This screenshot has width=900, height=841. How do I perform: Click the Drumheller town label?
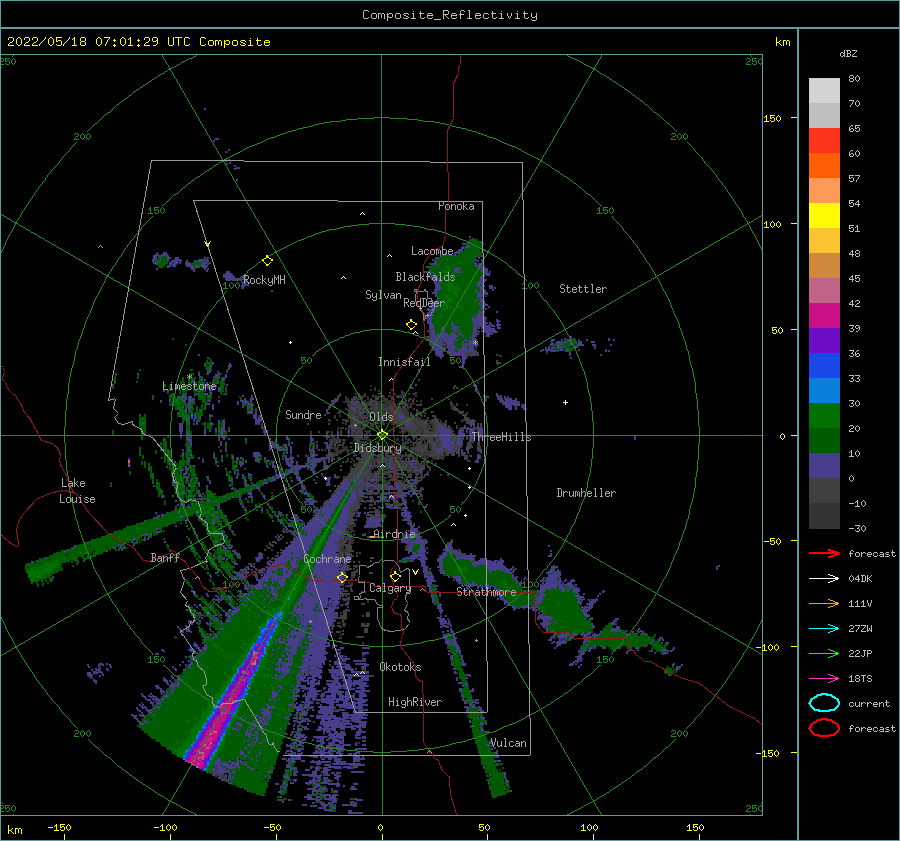pyautogui.click(x=586, y=493)
